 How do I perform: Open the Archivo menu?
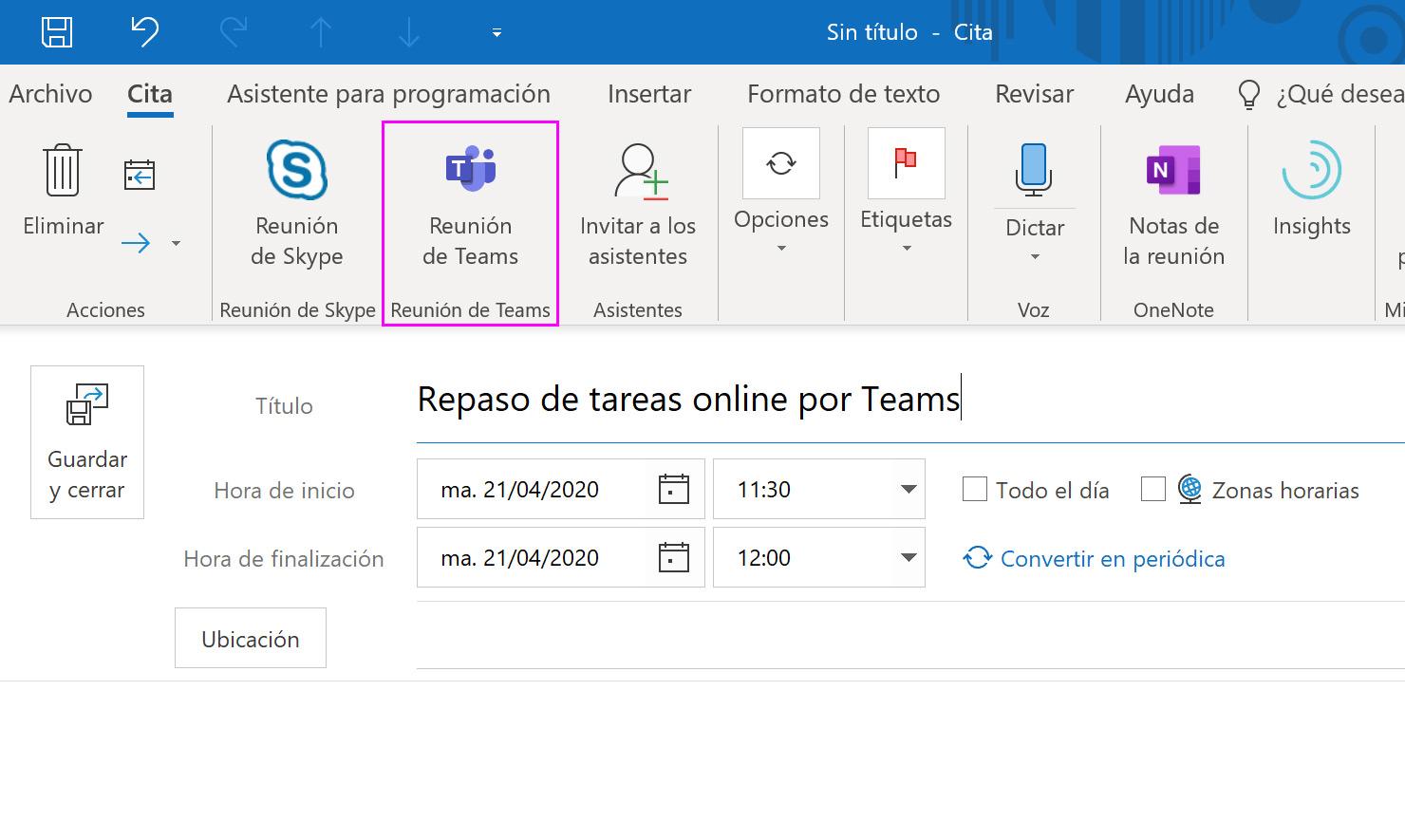pyautogui.click(x=51, y=94)
